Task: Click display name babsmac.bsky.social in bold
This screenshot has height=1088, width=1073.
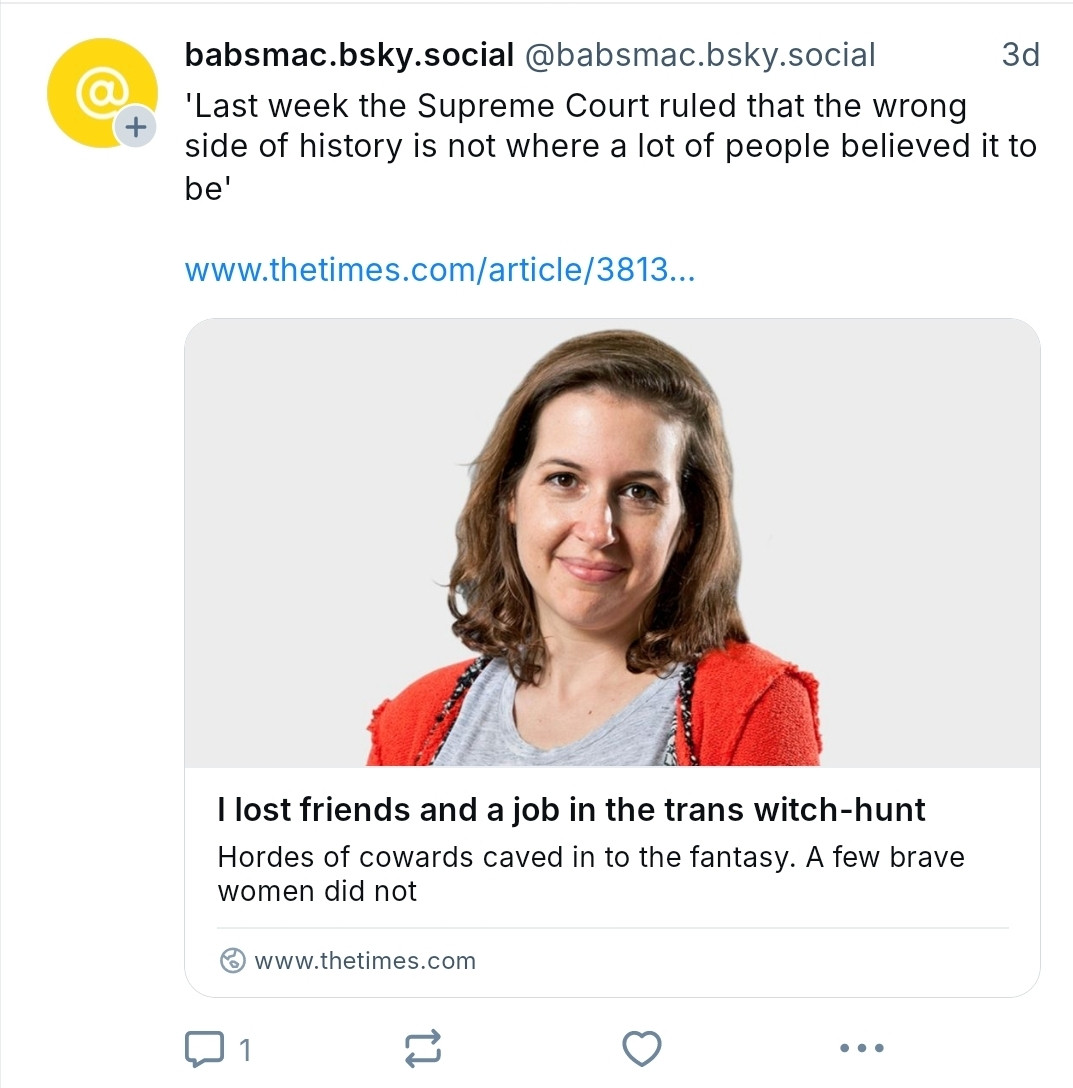Action: (x=349, y=55)
